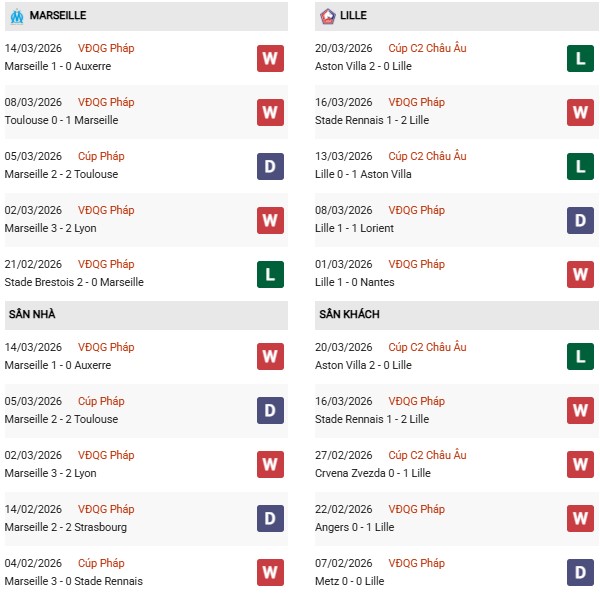Click the W badge for Toulouse 0 - 1 Marseille

(270, 112)
